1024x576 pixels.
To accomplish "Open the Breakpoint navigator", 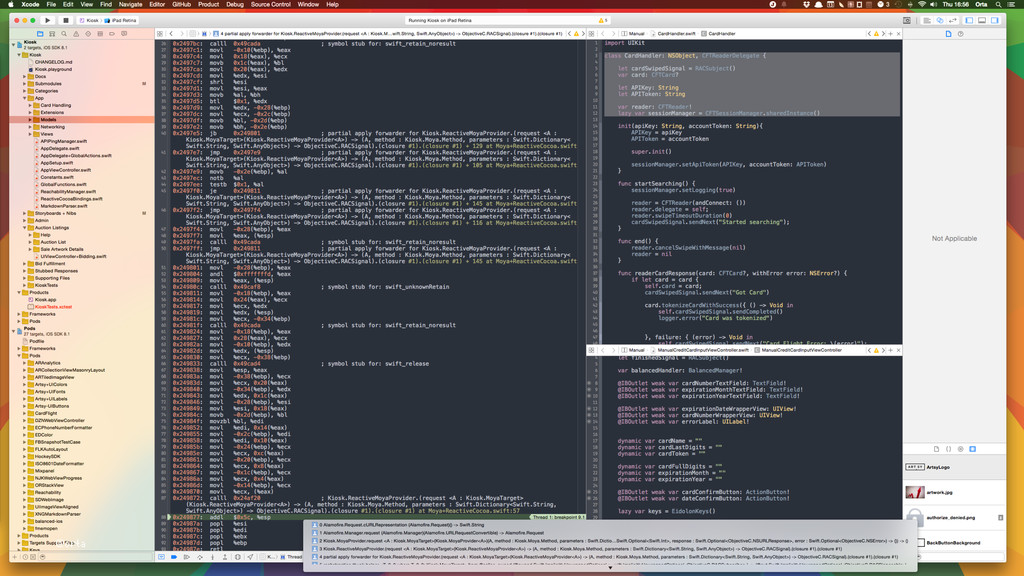I will click(x=112, y=33).
